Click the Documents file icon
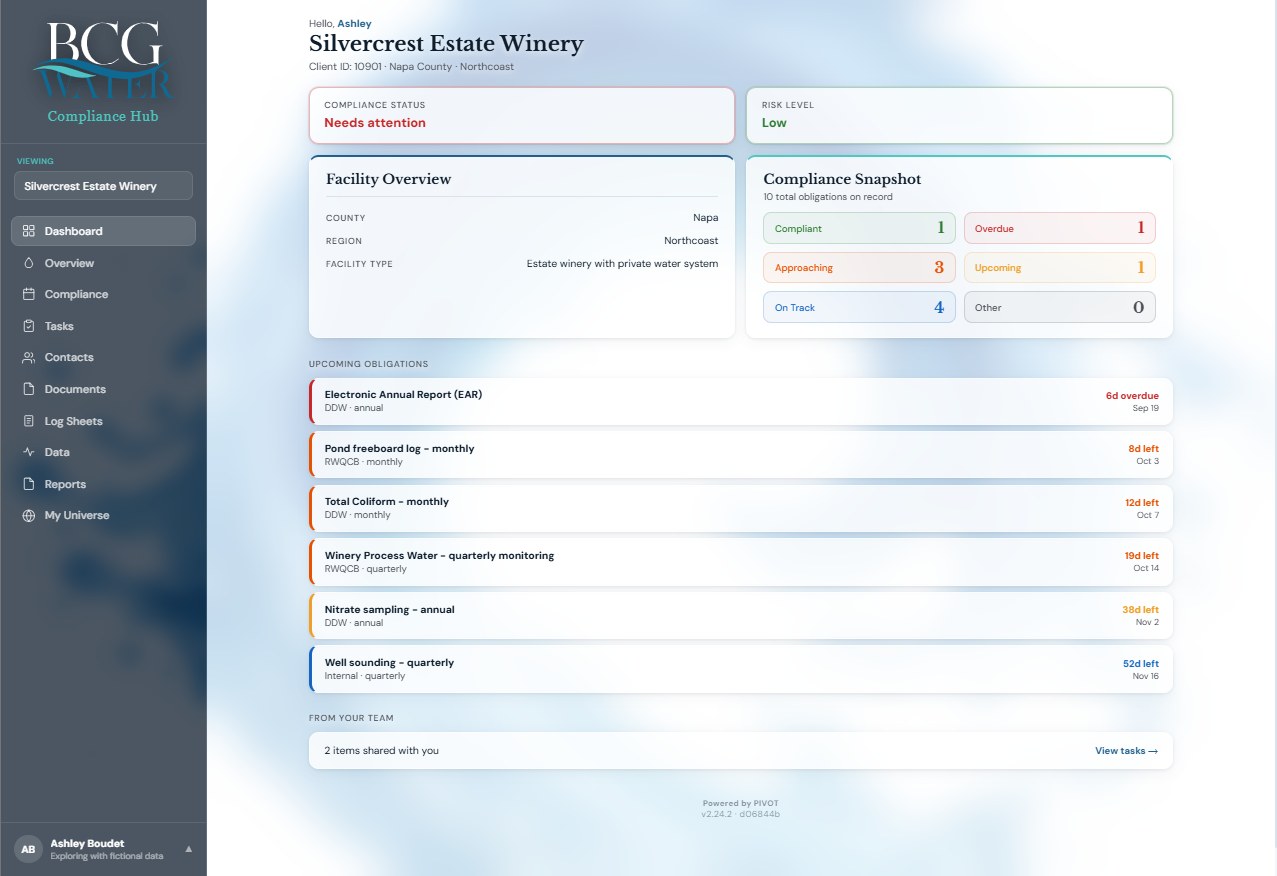This screenshot has width=1277, height=876. tap(28, 389)
